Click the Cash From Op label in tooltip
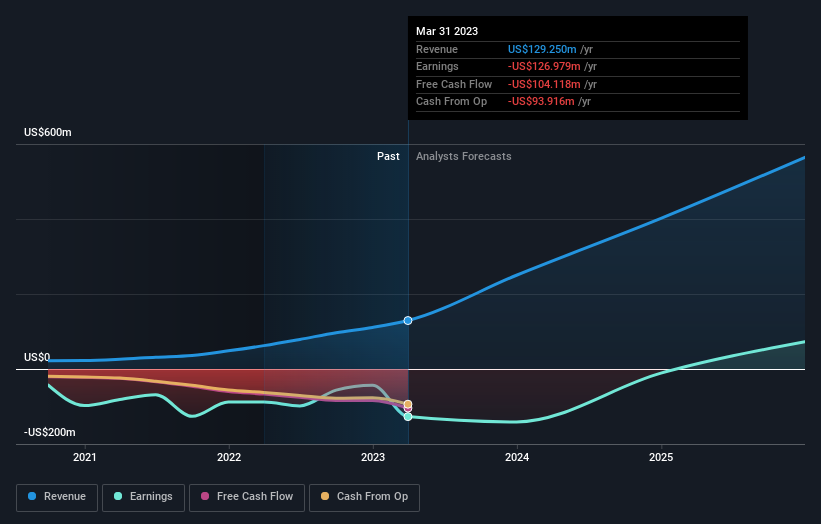 click(x=451, y=102)
